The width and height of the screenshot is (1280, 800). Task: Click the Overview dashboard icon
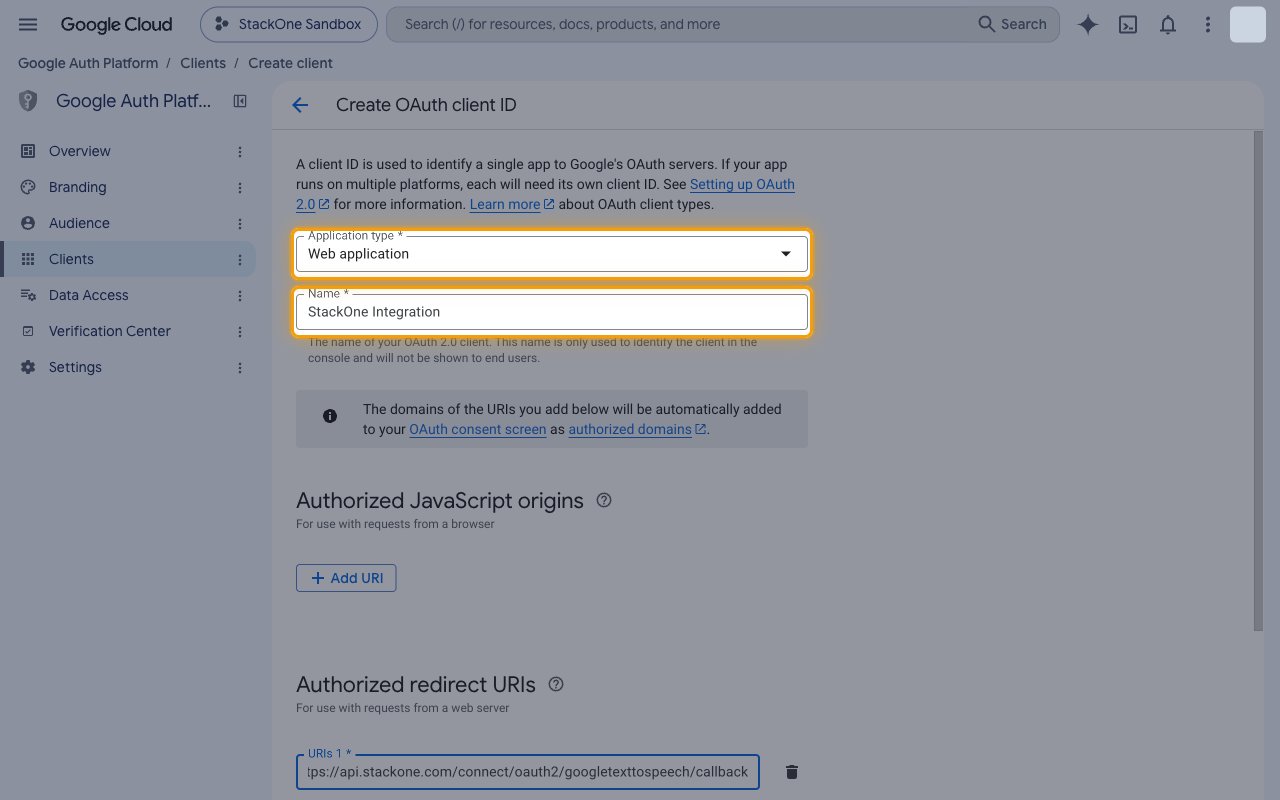[28, 151]
